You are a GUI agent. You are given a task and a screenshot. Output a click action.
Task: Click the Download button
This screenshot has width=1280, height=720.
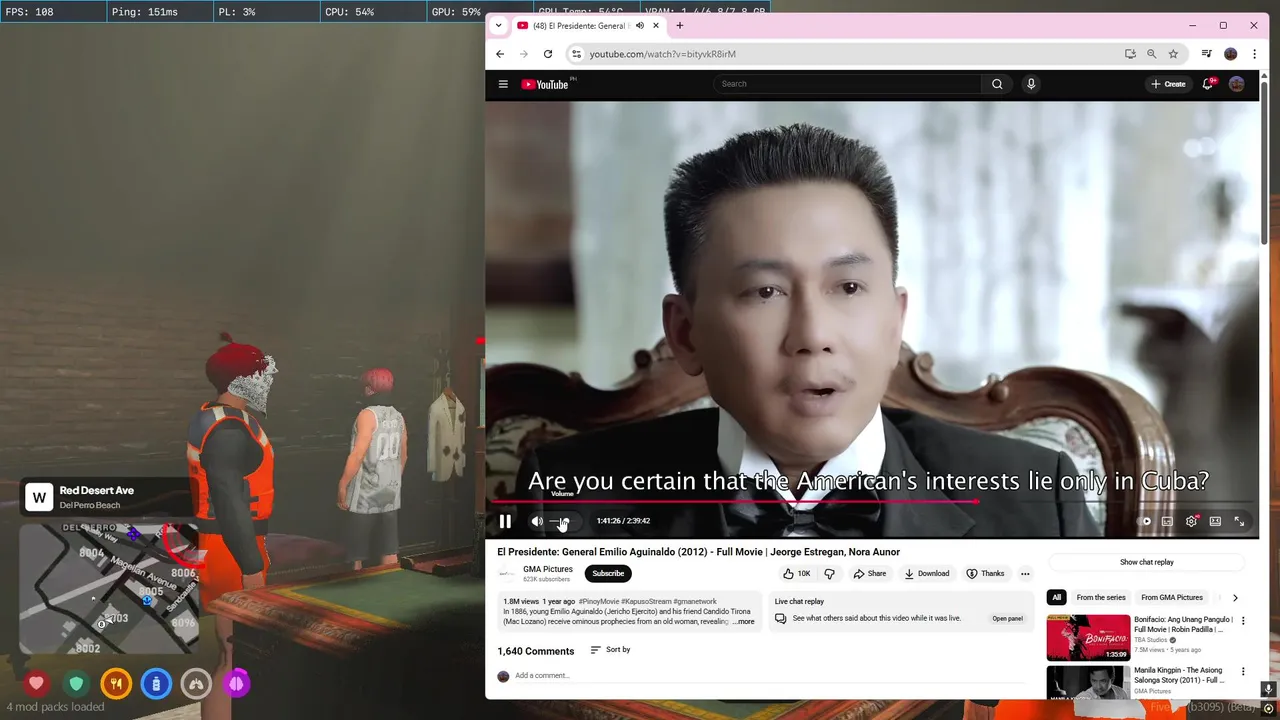927,574
